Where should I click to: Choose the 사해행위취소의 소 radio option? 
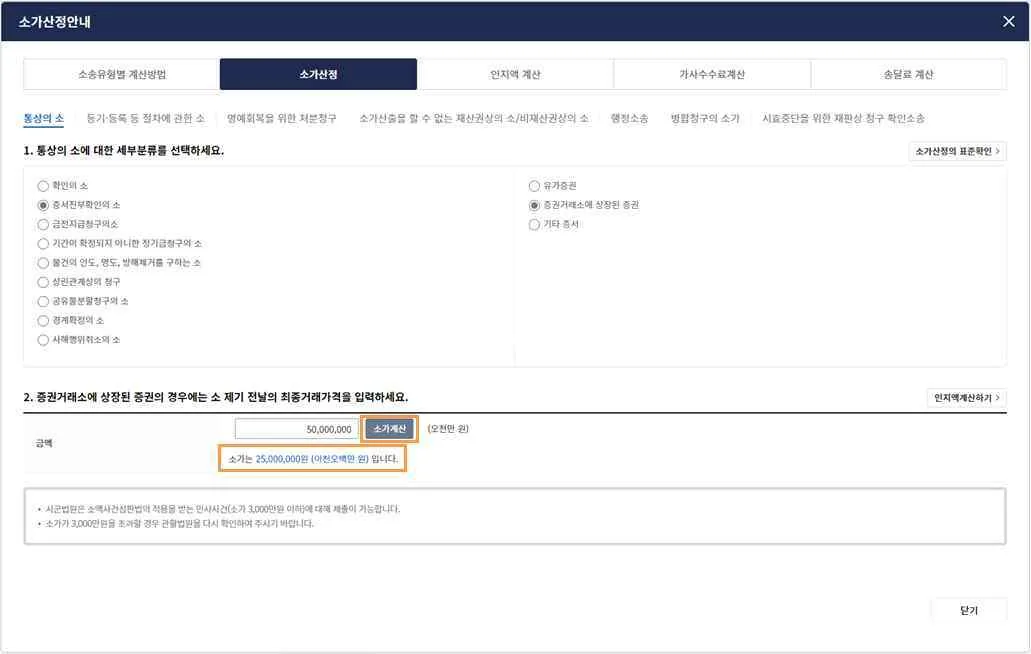(x=43, y=340)
